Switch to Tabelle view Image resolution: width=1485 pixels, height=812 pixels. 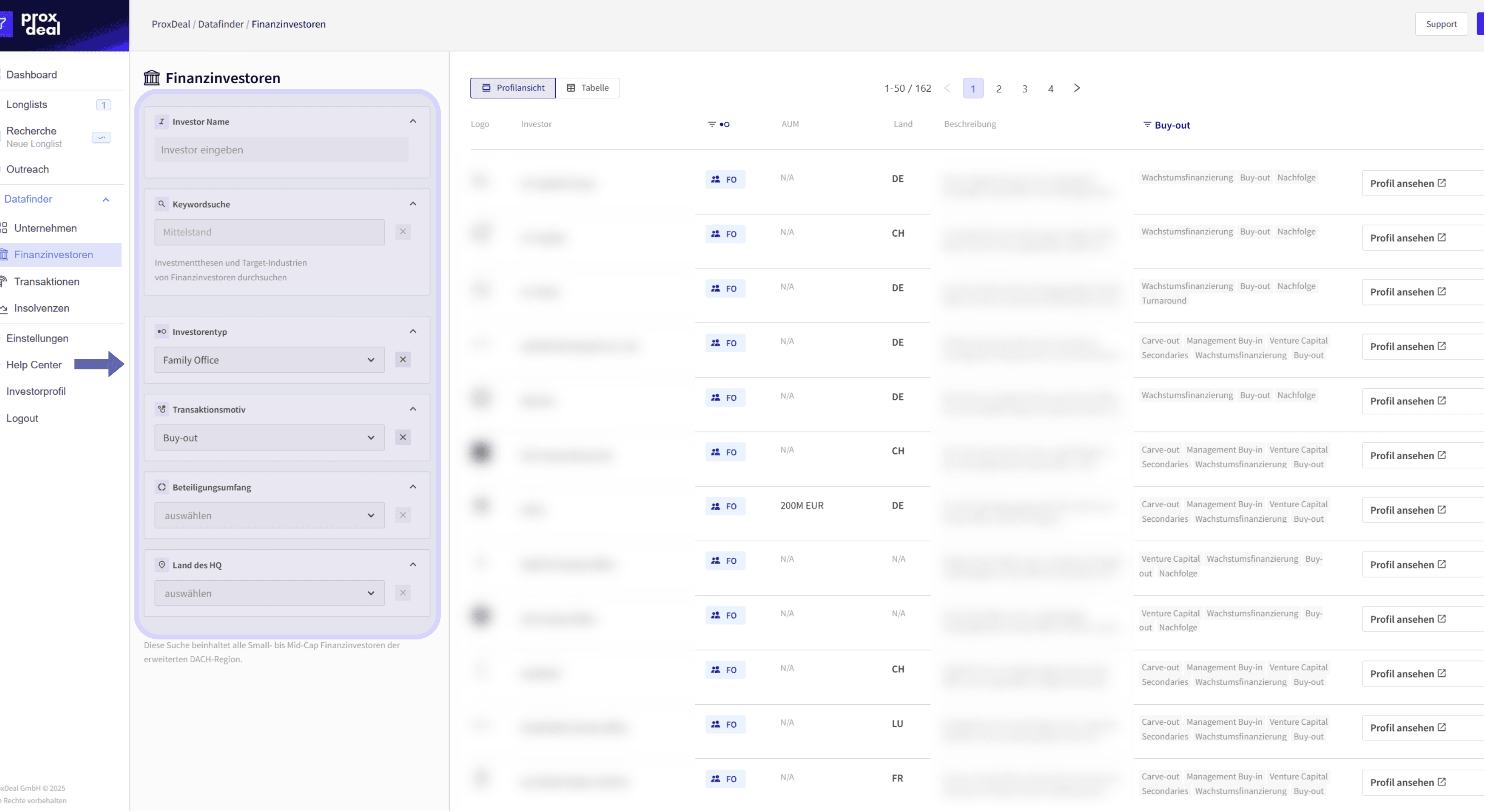pyautogui.click(x=587, y=88)
